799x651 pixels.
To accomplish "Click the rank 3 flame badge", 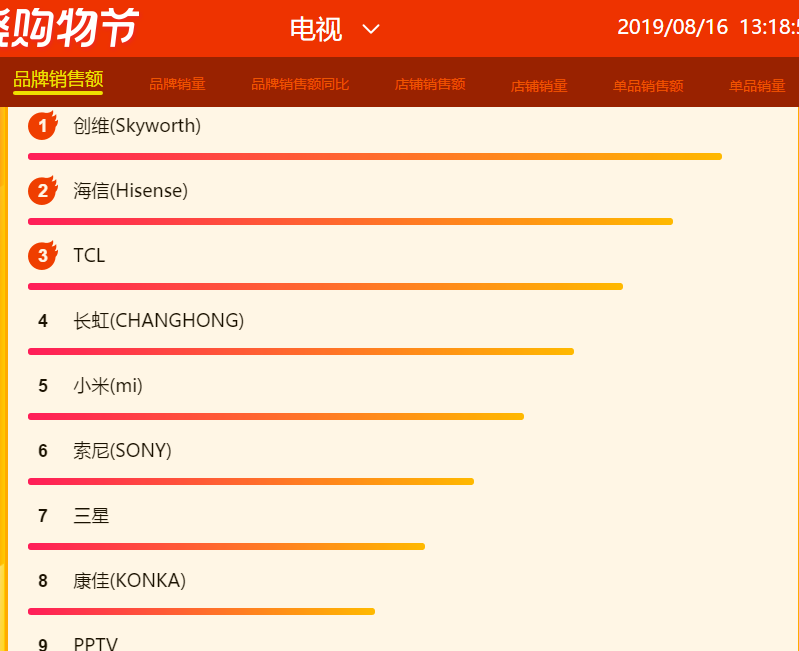I will tap(43, 255).
